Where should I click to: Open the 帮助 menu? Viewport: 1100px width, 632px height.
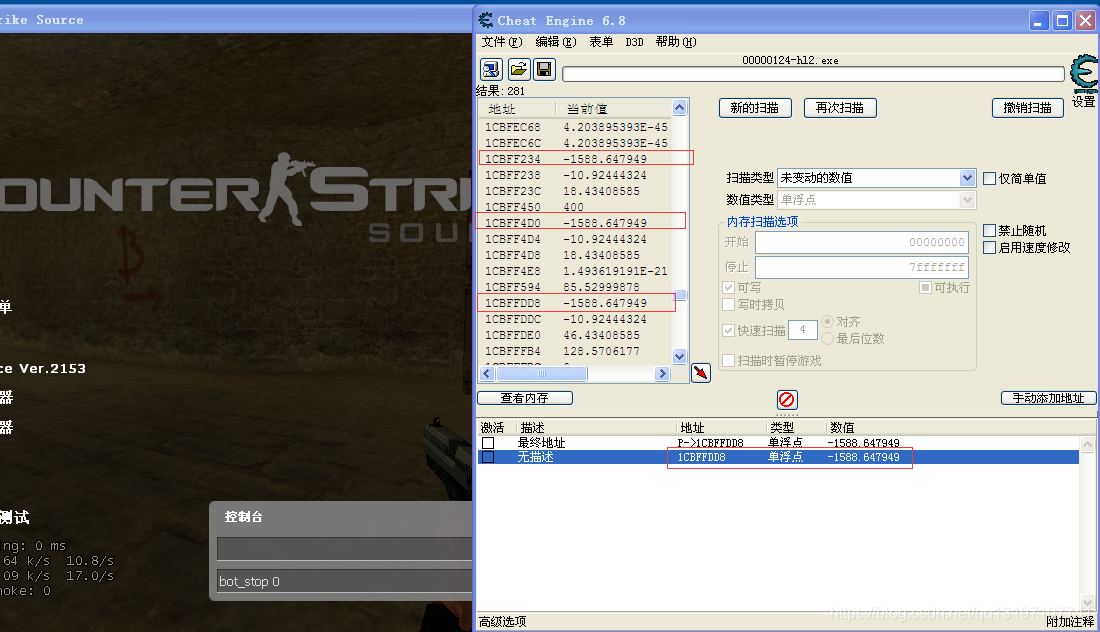point(676,42)
